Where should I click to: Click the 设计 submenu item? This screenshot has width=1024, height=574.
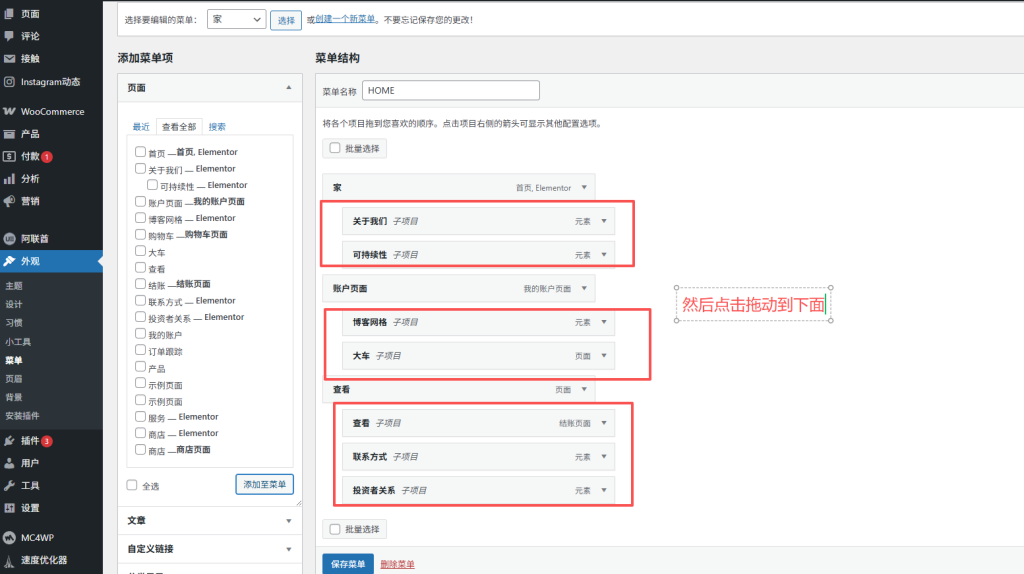[x=14, y=304]
